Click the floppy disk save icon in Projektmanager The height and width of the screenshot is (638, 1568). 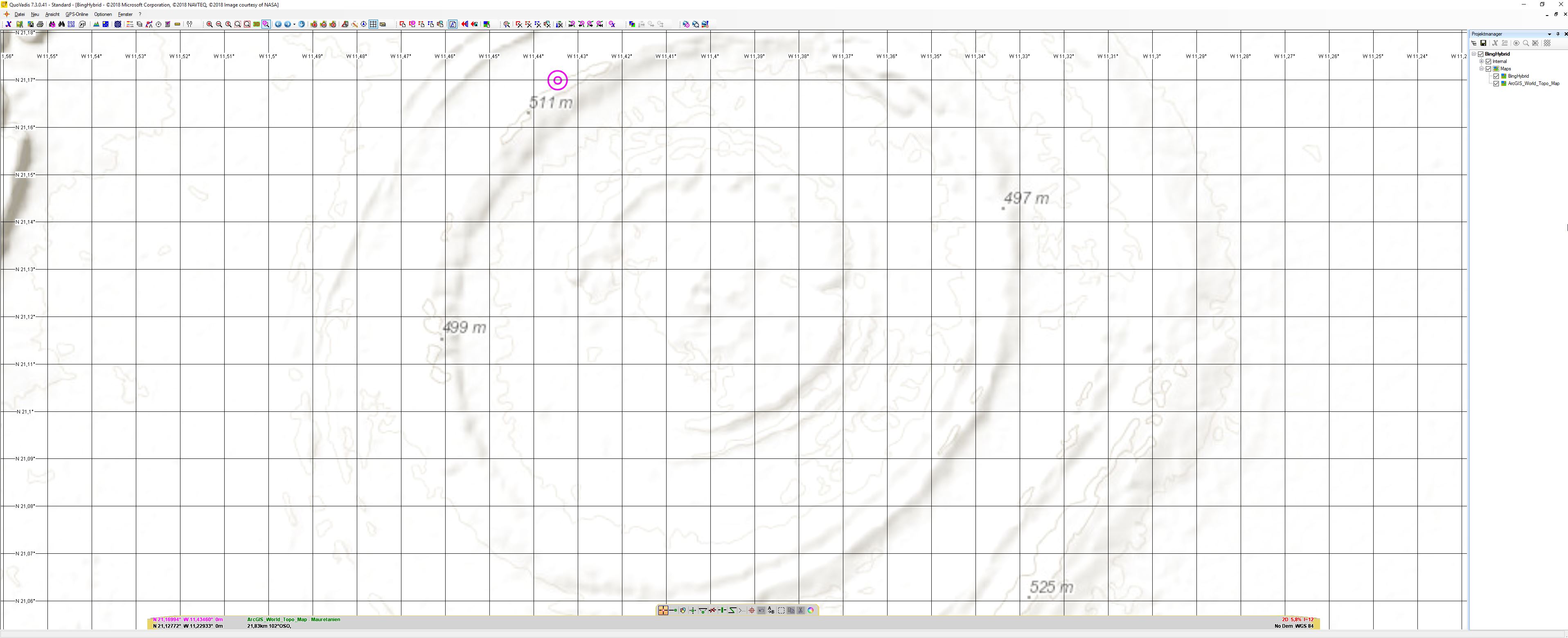pyautogui.click(x=1483, y=43)
